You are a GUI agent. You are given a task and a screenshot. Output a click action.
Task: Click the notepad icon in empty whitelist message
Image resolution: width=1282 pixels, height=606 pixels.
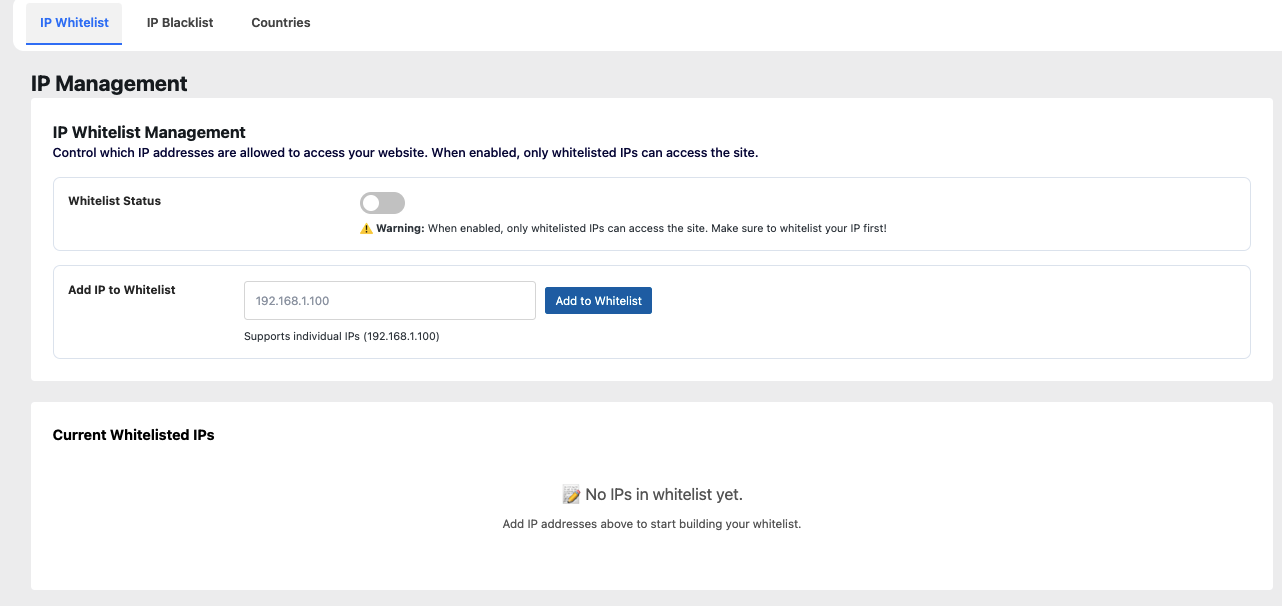point(571,494)
